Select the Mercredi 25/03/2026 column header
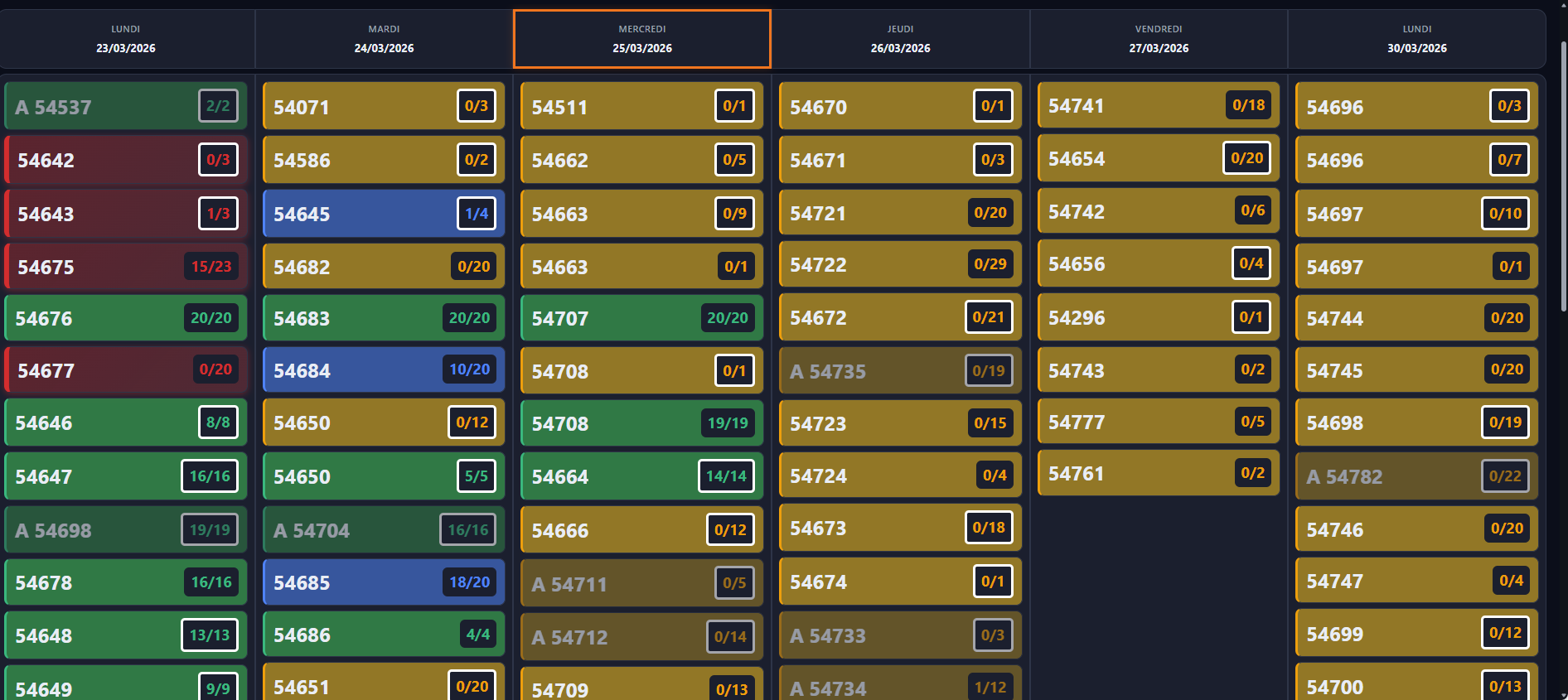The image size is (1568, 700). [x=642, y=39]
